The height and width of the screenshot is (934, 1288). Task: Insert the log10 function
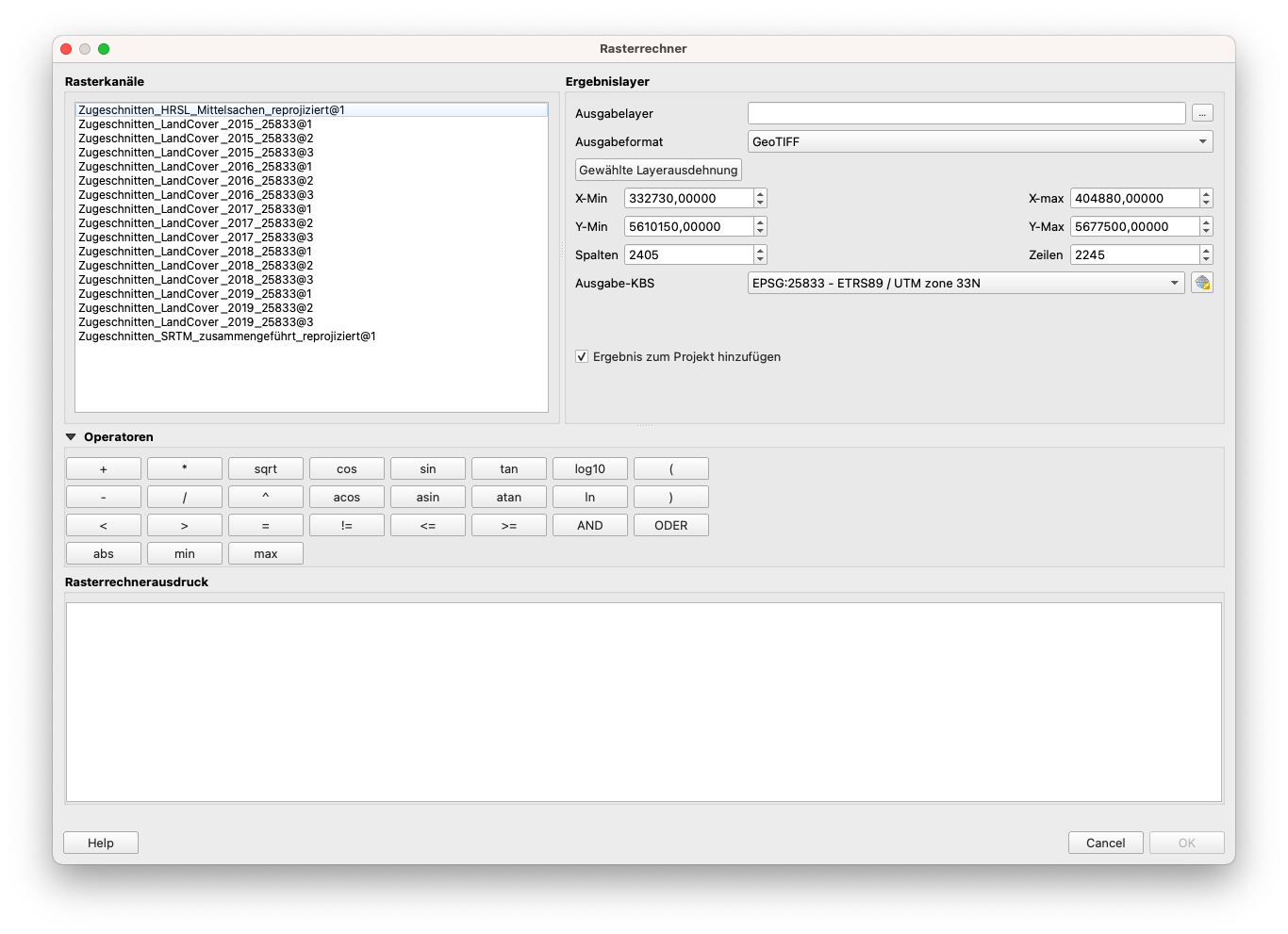590,468
